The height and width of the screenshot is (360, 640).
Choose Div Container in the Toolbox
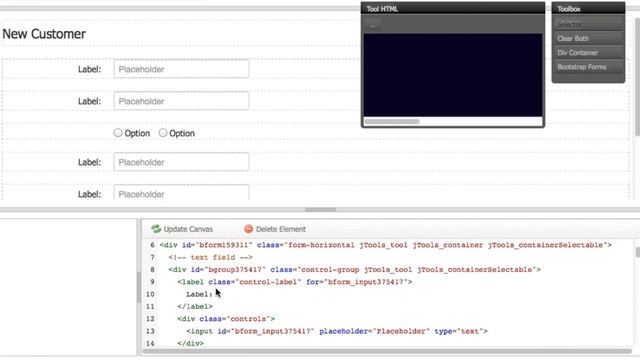coord(588,53)
